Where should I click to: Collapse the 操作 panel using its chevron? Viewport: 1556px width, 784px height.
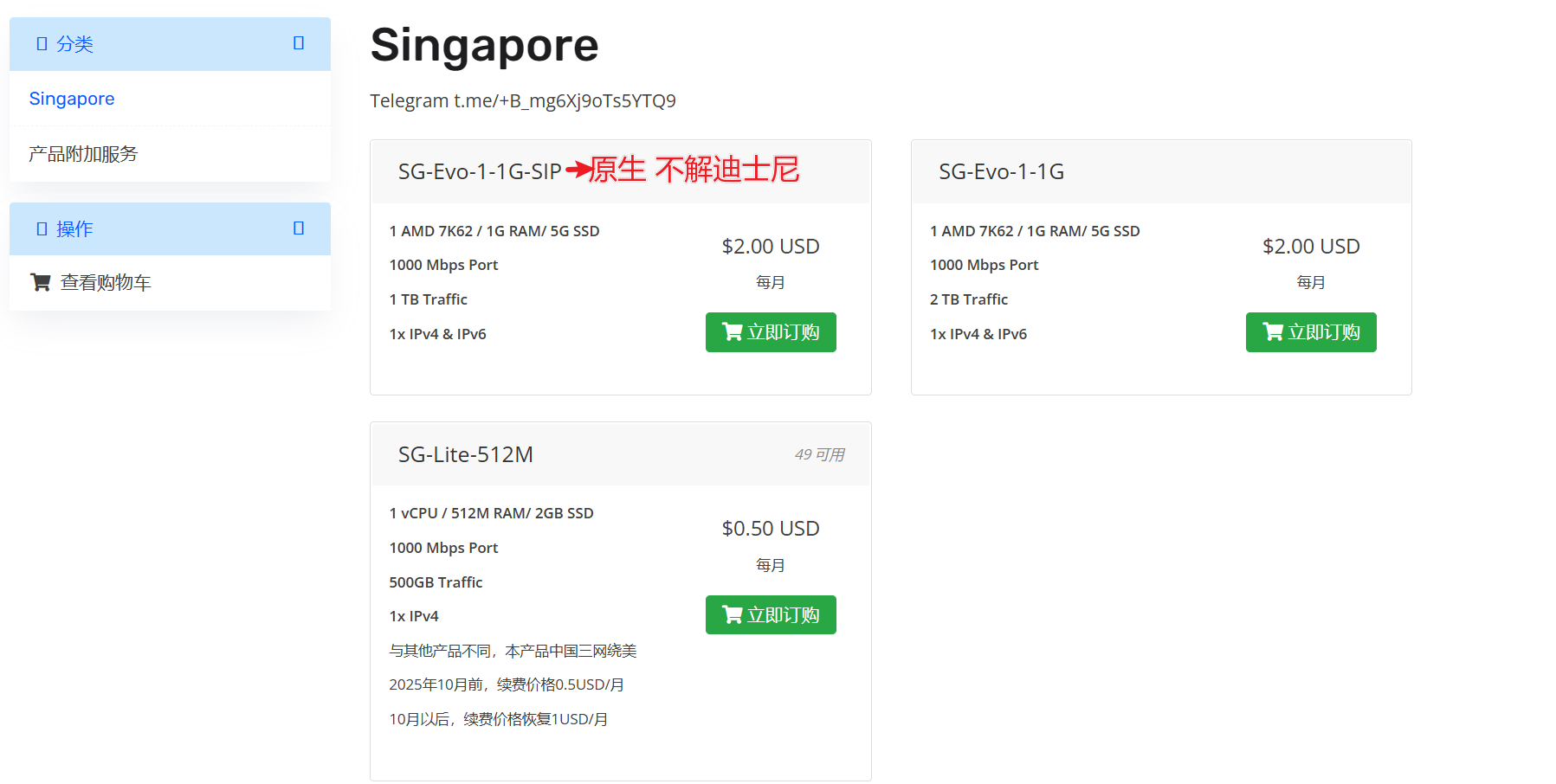[299, 228]
